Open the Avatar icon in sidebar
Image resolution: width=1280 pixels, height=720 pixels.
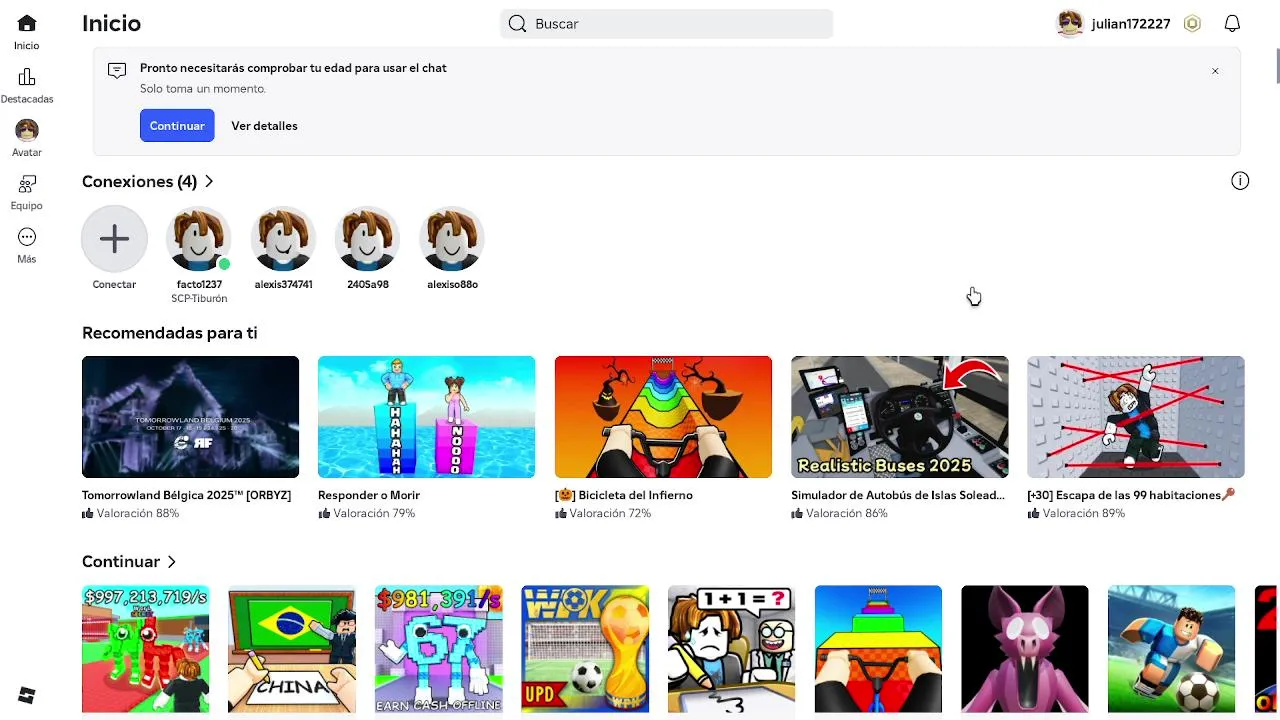[x=27, y=130]
